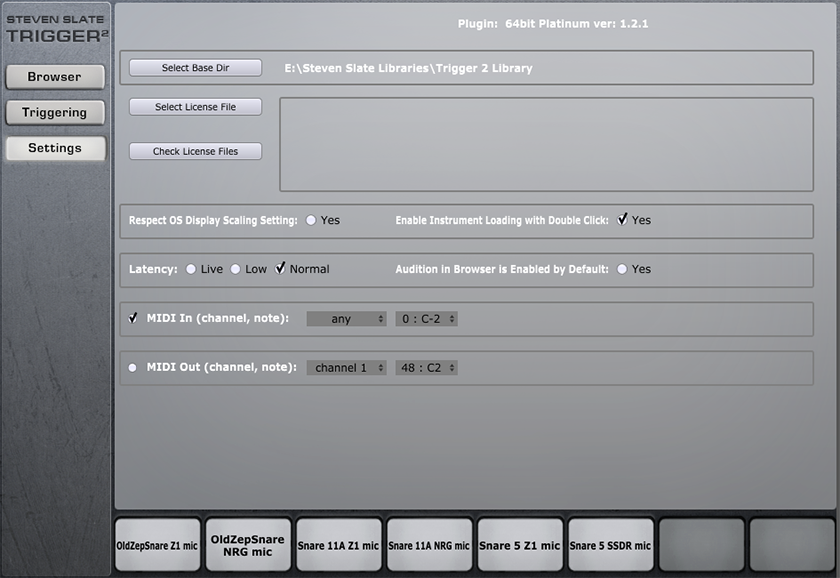The height and width of the screenshot is (578, 840).
Task: Enable Audition in Browser by default
Action: click(622, 269)
